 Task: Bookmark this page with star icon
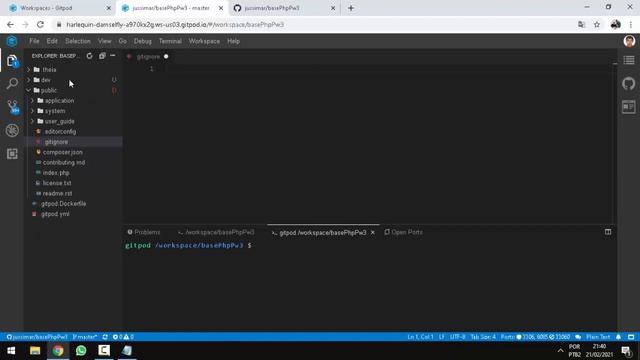(x=597, y=24)
